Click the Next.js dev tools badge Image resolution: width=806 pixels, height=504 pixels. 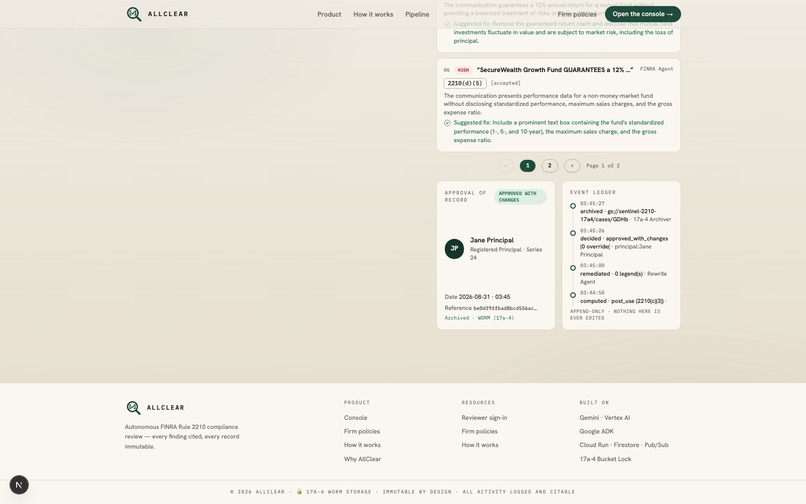pyautogui.click(x=19, y=485)
